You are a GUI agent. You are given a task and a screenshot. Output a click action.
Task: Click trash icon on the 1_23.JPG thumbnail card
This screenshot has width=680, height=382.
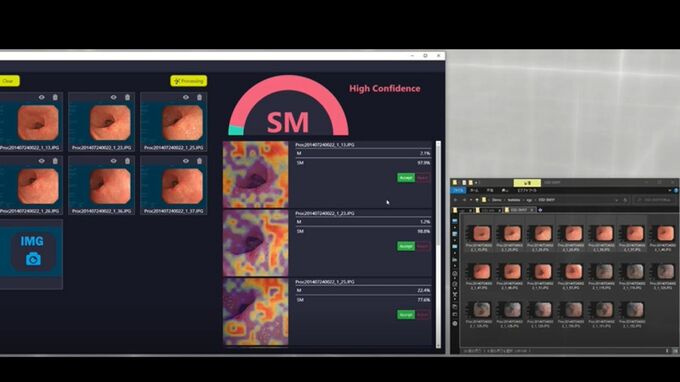coord(128,98)
